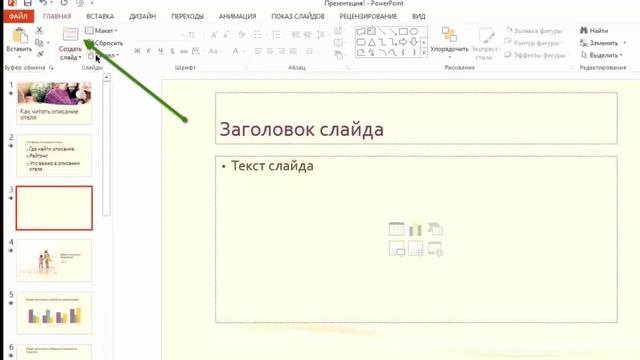Image resolution: width=640 pixels, height=360 pixels.
Task: Insert SmartArt via placeholder icon
Action: pos(435,229)
